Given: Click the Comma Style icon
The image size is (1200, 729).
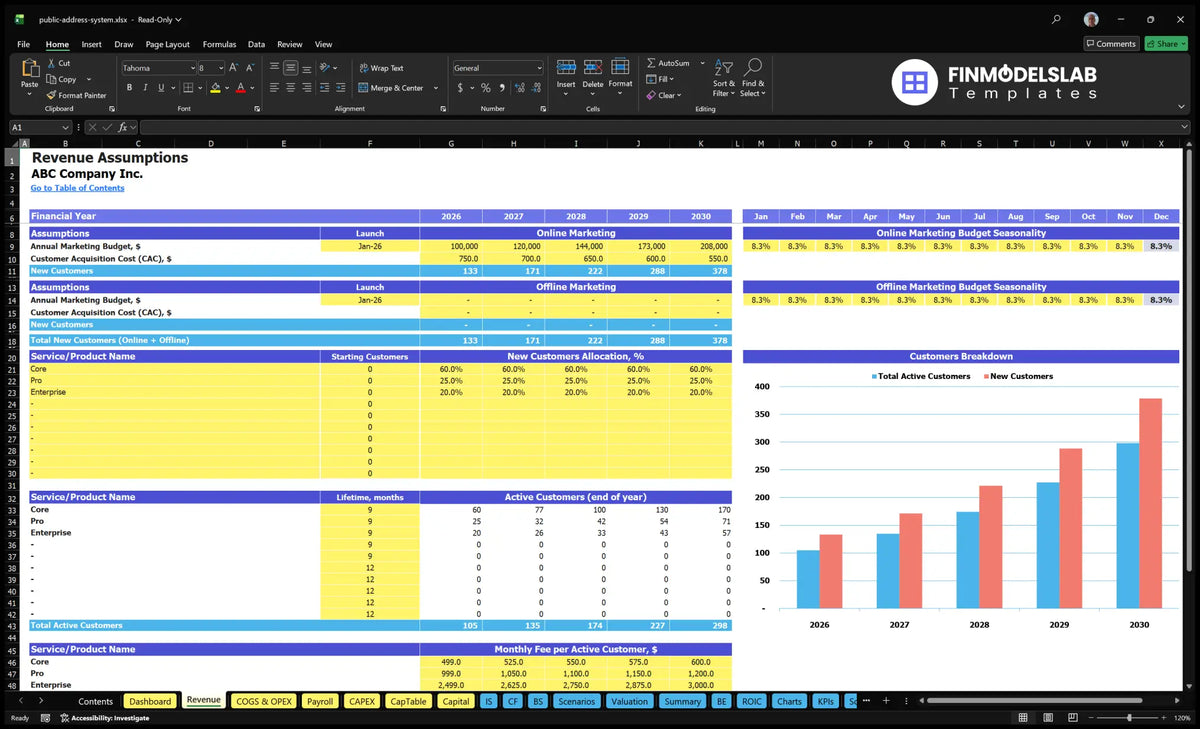Looking at the screenshot, I should click(500, 88).
